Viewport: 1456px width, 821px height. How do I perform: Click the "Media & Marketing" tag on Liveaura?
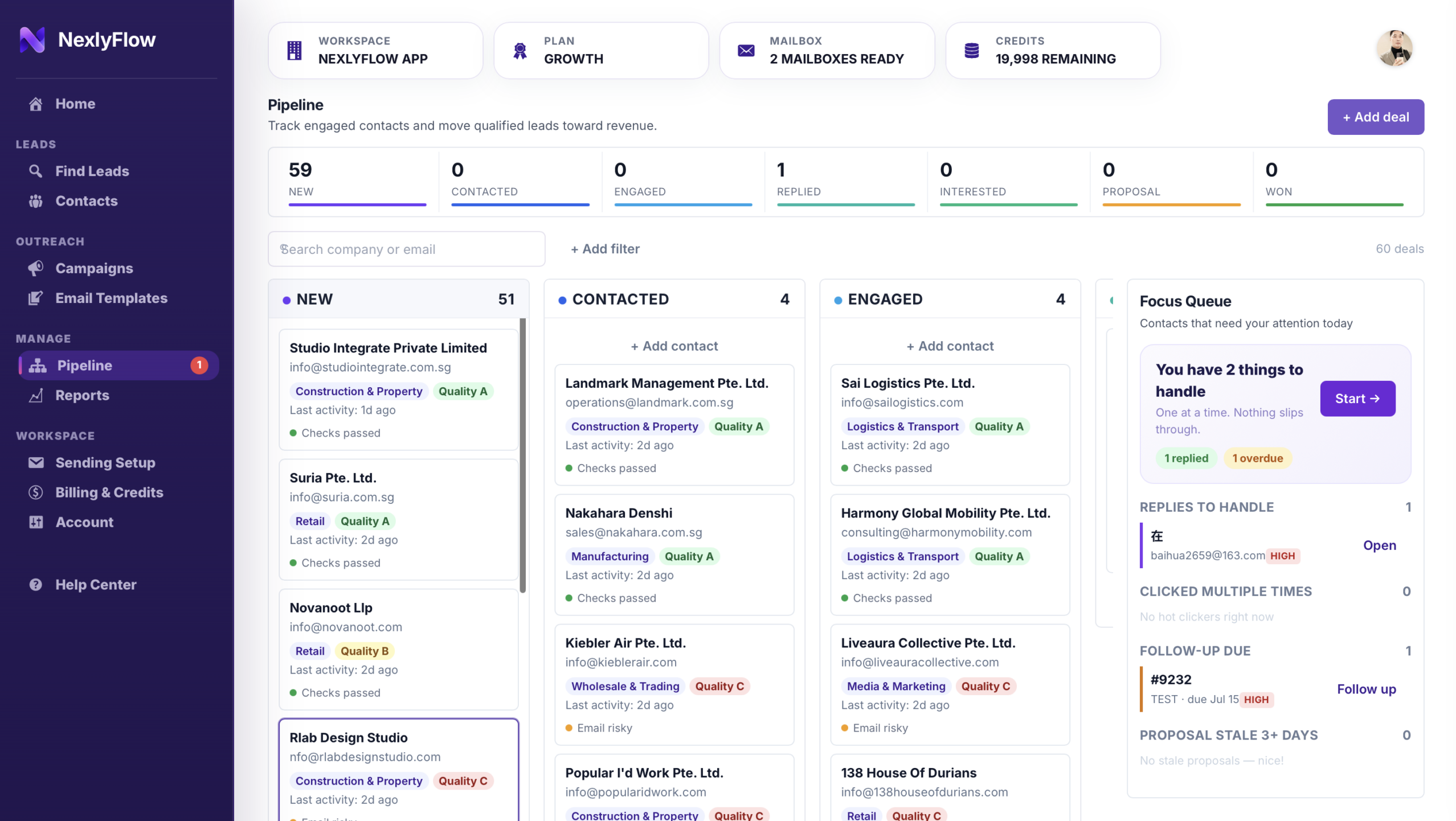pyautogui.click(x=896, y=687)
